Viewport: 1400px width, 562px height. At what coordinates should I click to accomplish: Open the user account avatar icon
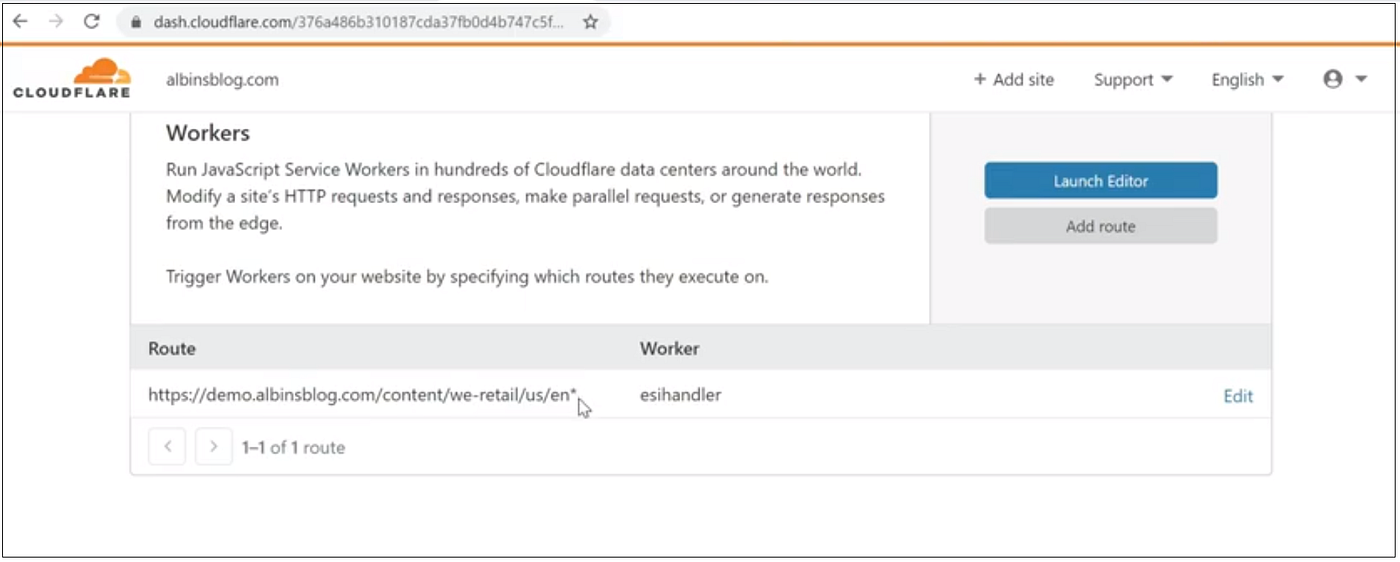1332,79
